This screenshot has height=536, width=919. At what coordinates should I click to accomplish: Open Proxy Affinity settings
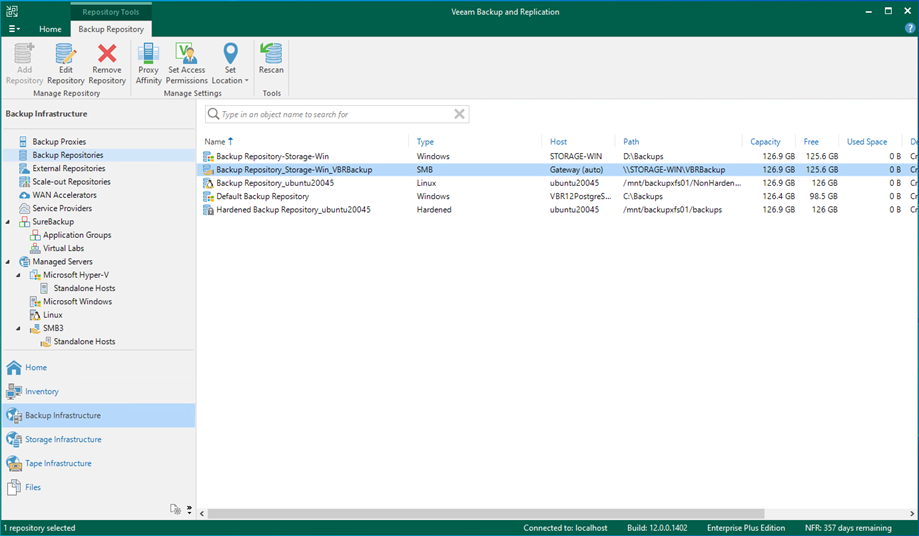(148, 63)
